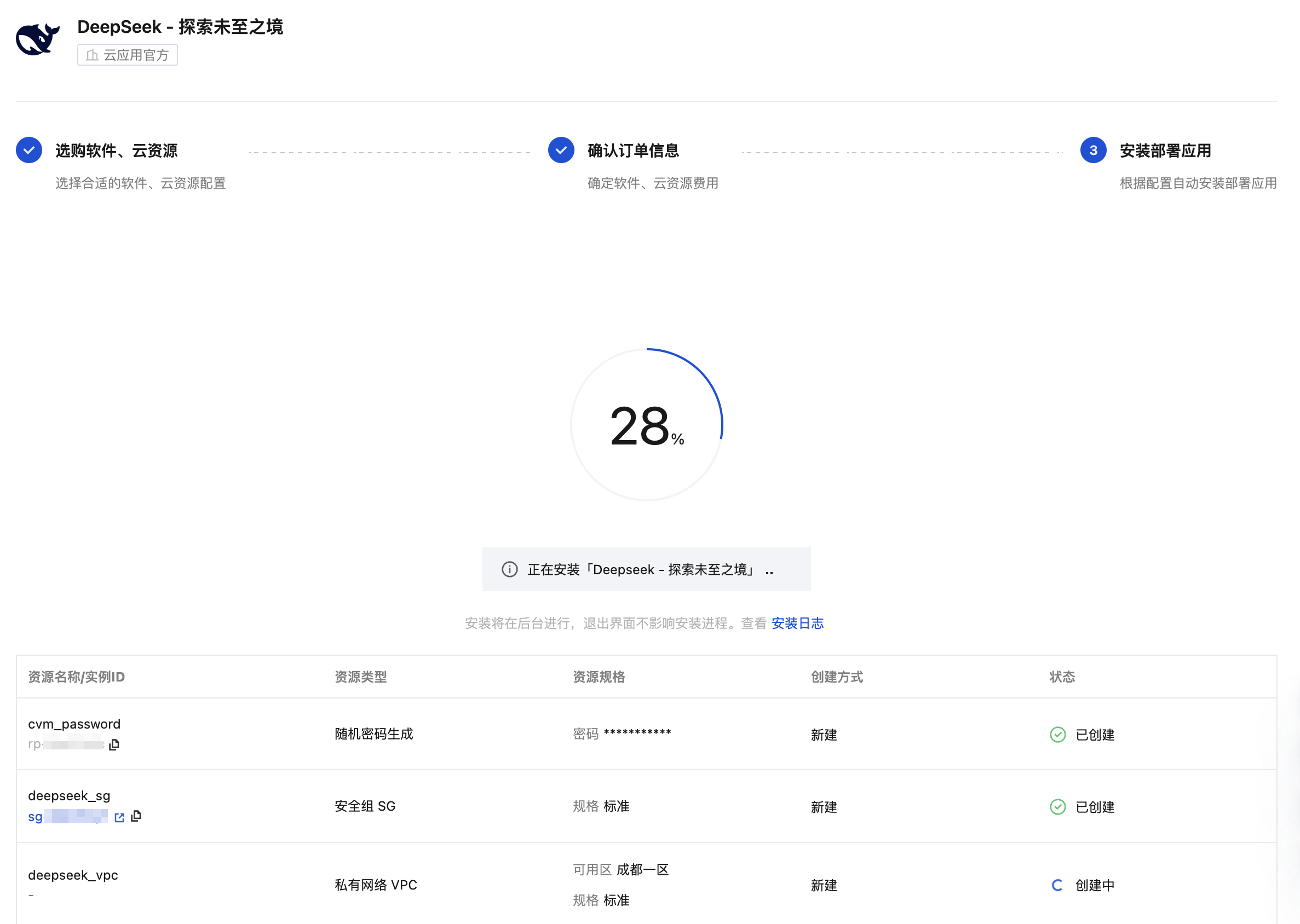Click the step 3 circle for 安装部署应用
The height and width of the screenshot is (924, 1300).
(x=1093, y=150)
